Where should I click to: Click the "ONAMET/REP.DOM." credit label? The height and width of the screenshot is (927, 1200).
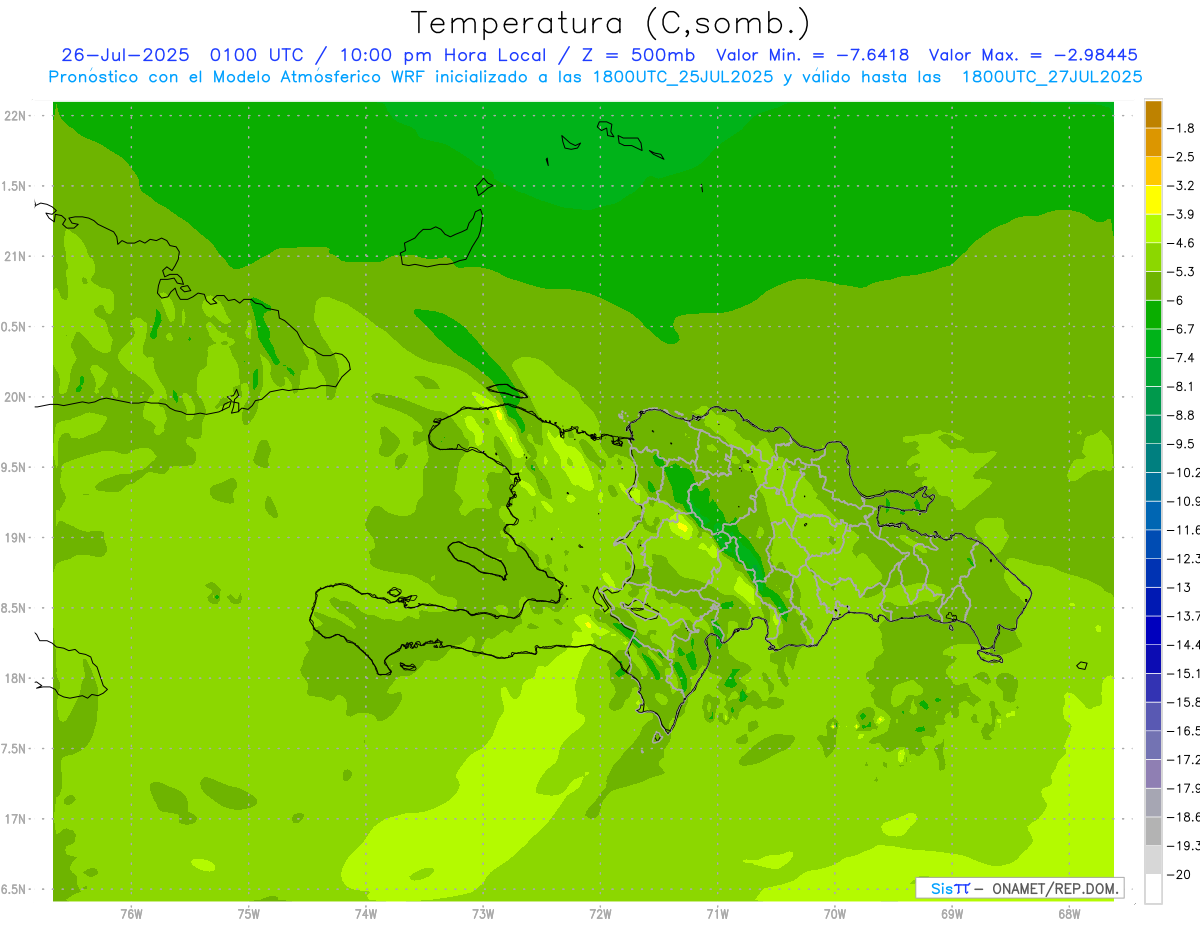(x=1056, y=888)
